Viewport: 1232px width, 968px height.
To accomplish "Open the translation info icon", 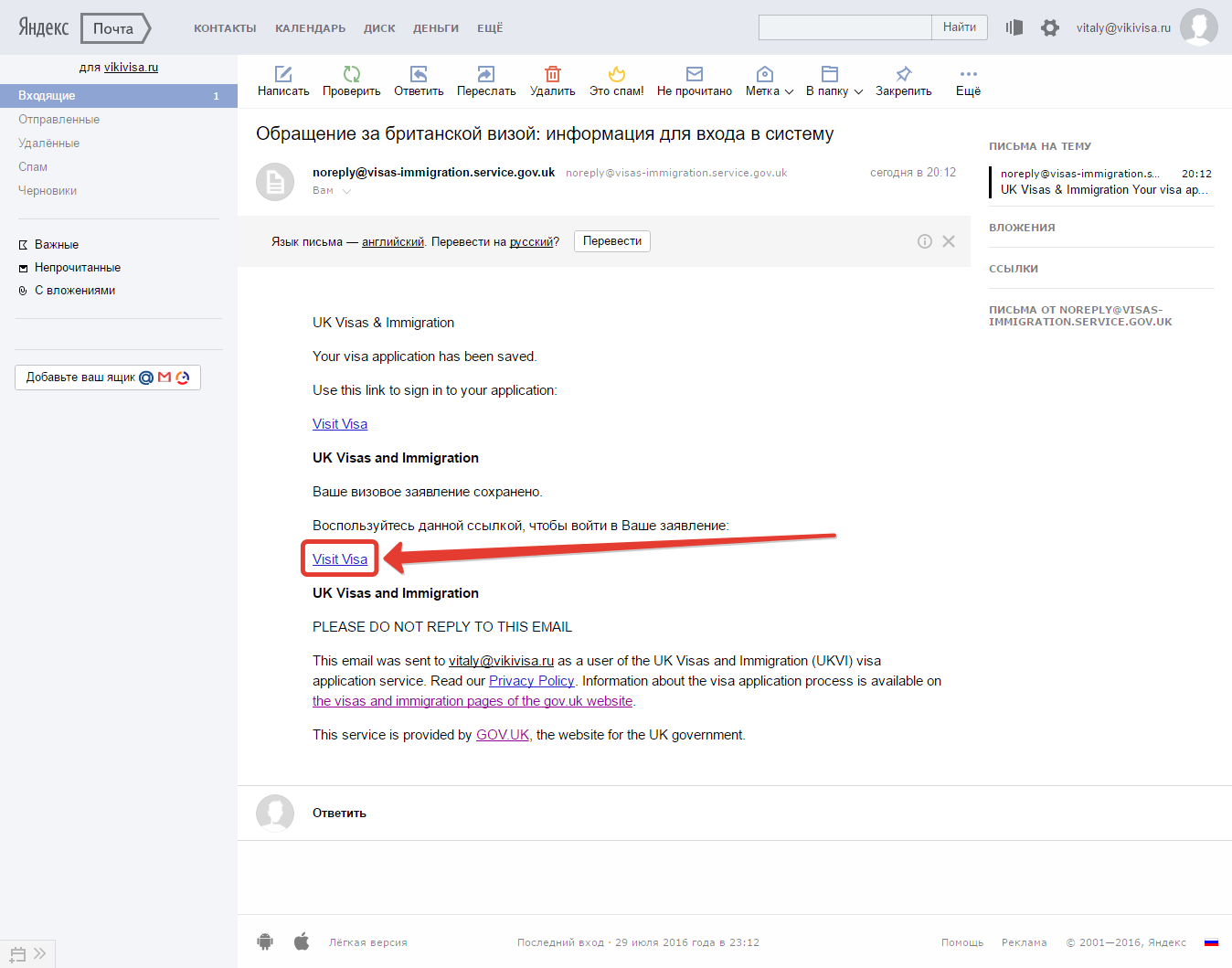I will [925, 241].
